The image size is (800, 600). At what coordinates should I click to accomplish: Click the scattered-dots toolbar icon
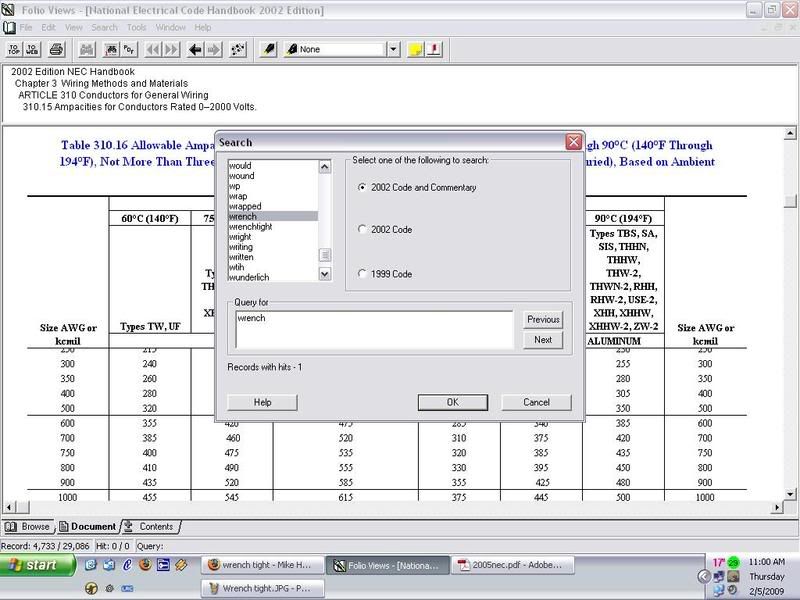point(238,49)
